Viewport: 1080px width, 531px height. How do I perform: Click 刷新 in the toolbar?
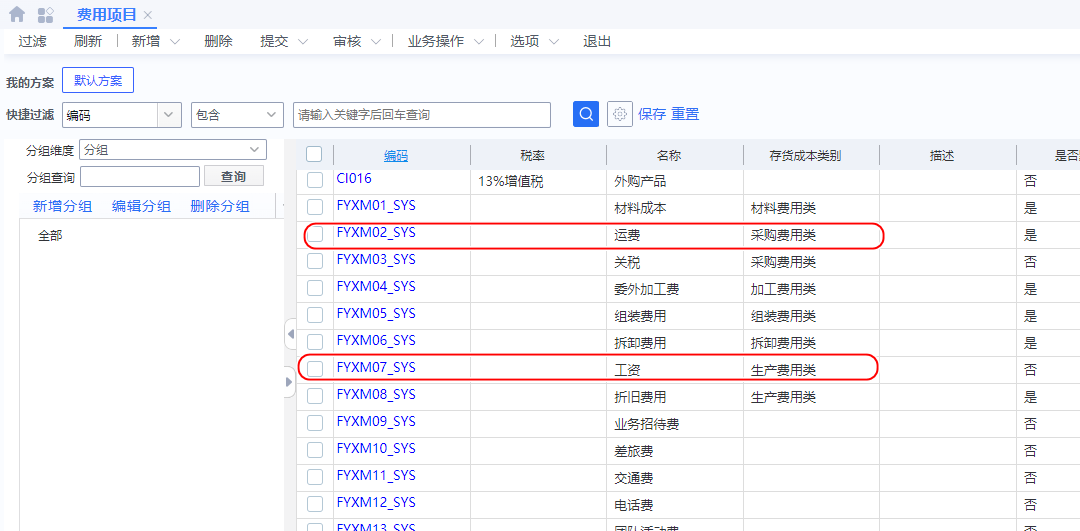(88, 42)
